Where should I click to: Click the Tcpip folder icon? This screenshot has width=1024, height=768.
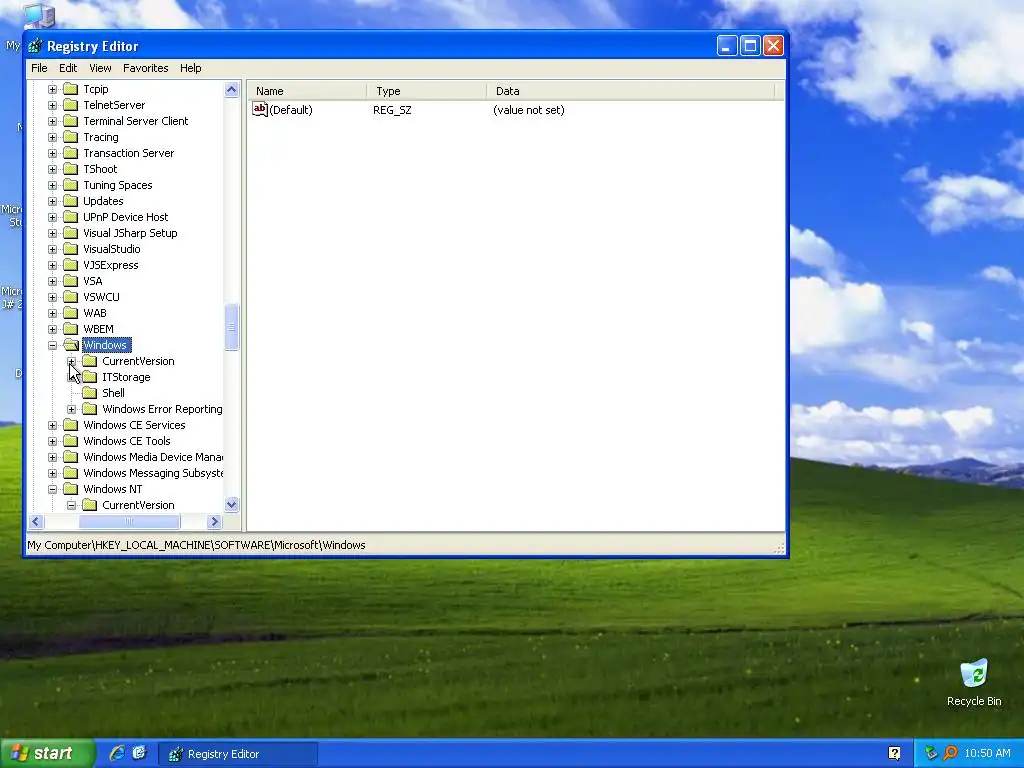point(71,89)
